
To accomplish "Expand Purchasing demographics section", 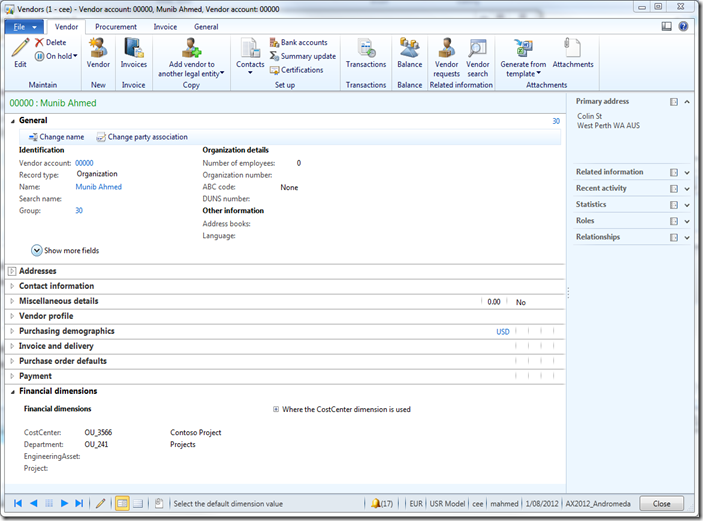I will (12, 331).
